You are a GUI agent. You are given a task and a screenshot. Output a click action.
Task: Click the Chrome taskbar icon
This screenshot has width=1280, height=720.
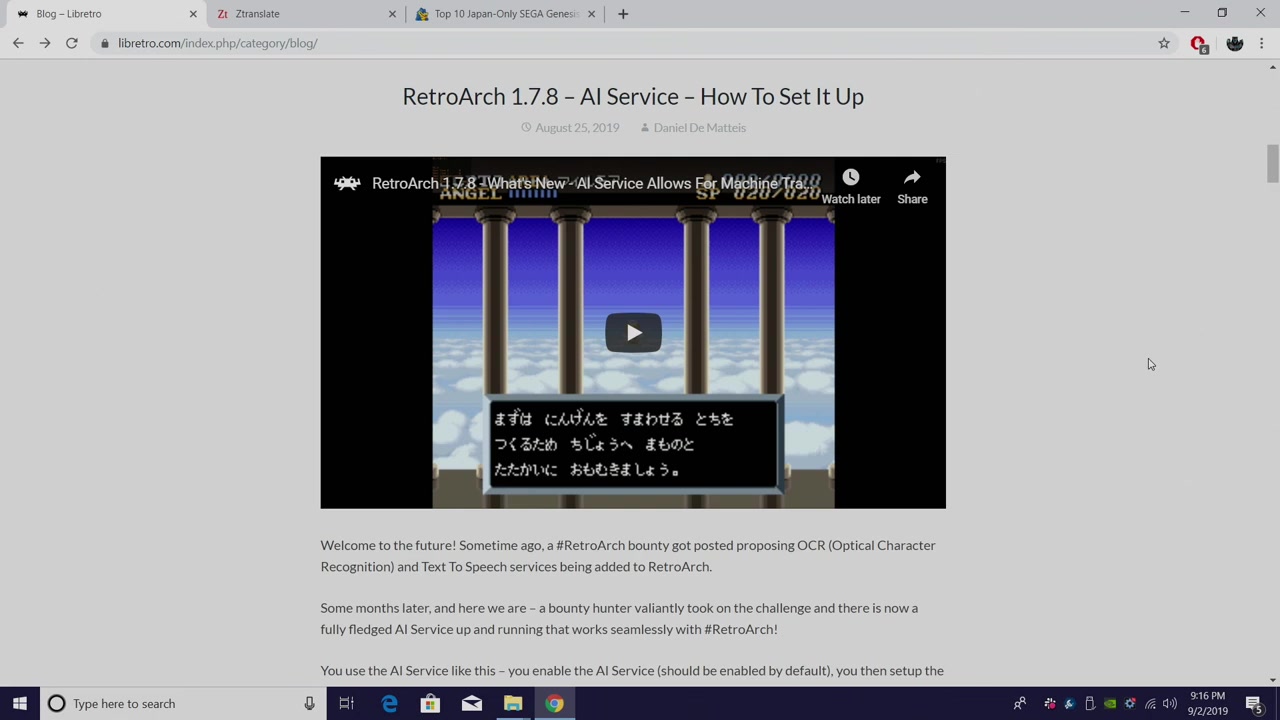coord(554,704)
